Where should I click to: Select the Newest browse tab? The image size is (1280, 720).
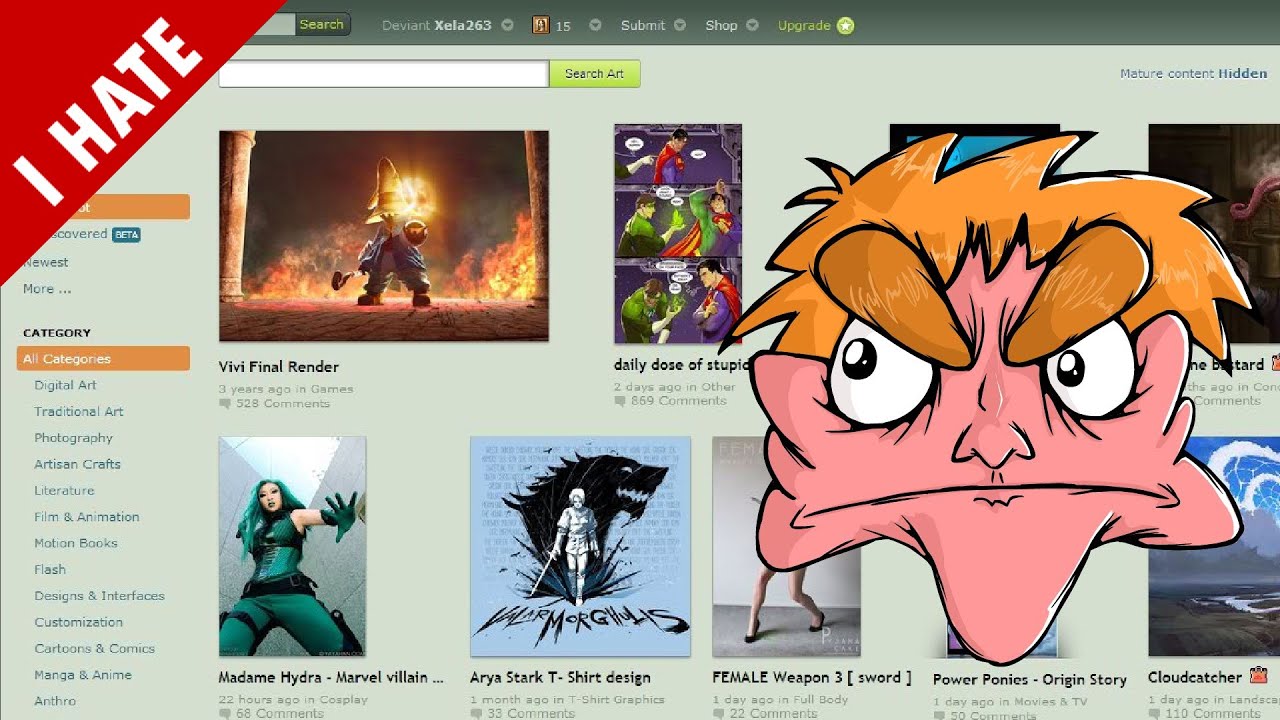pos(46,262)
